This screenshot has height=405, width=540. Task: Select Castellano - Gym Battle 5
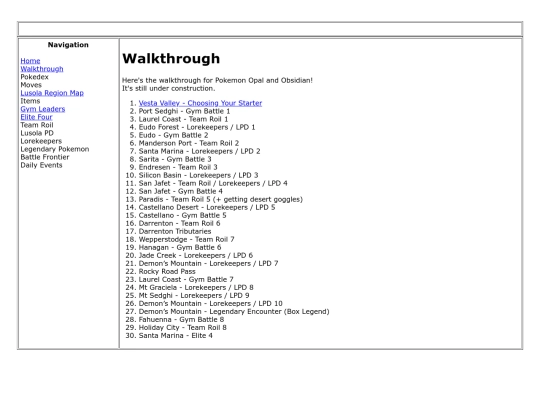coord(183,215)
